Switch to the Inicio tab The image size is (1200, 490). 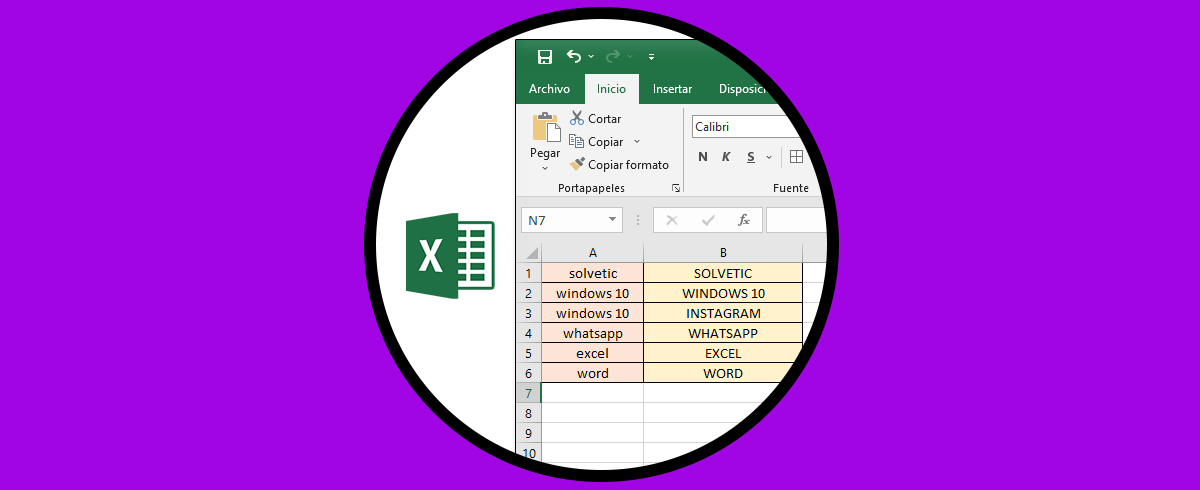611,89
